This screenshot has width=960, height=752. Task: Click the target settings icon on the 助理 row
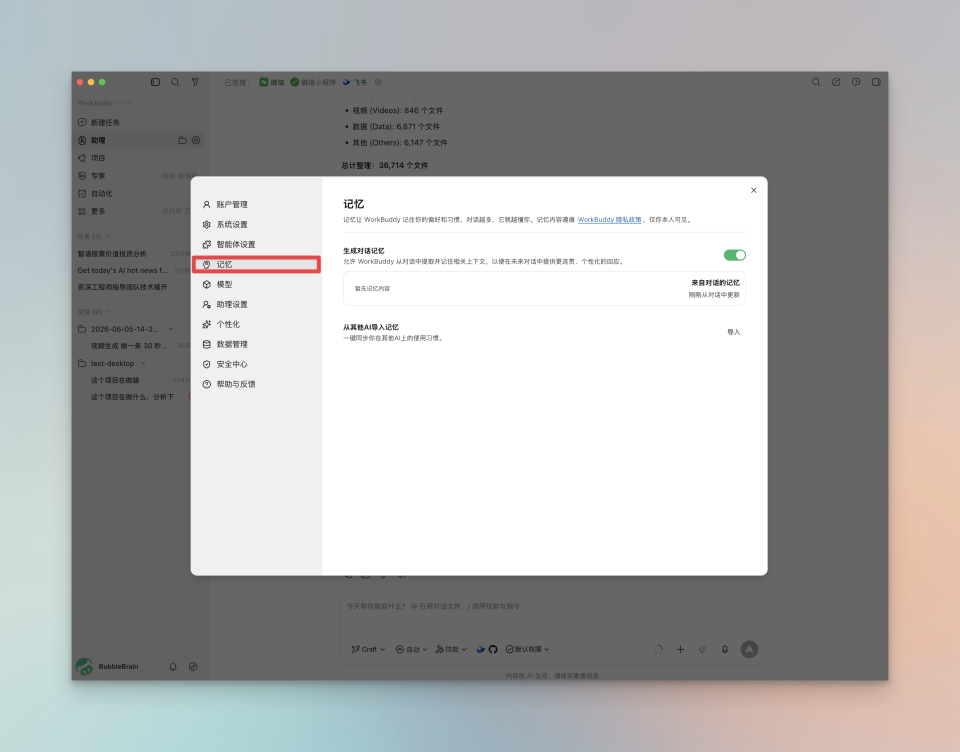click(x=196, y=140)
